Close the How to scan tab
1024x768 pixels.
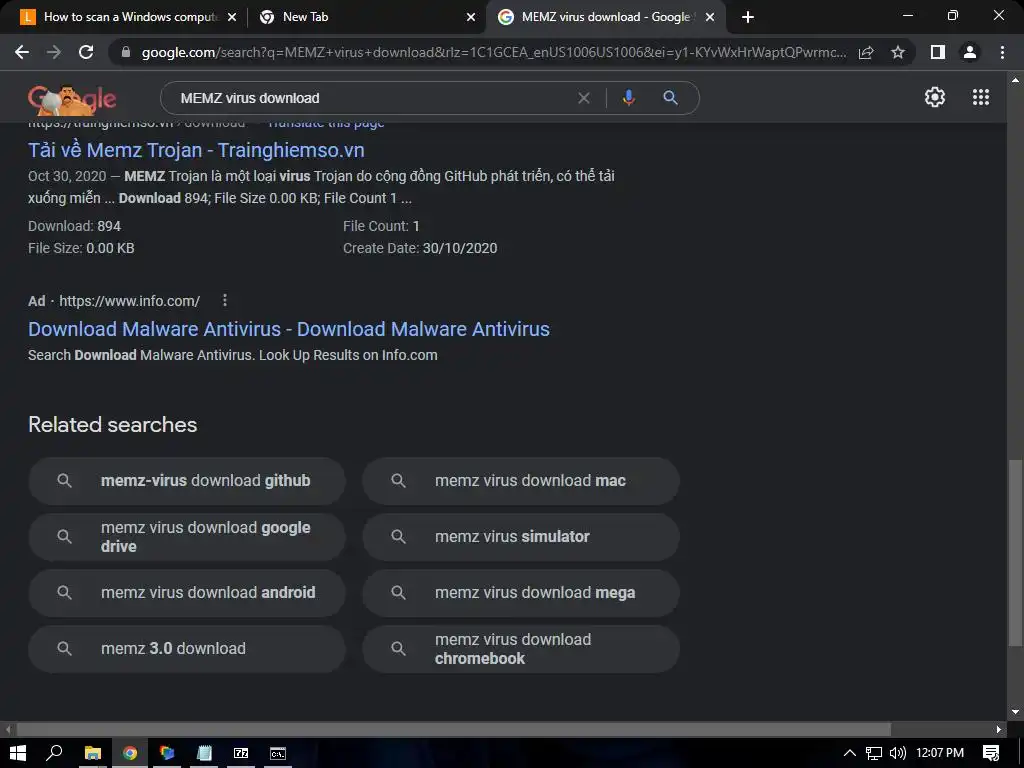pyautogui.click(x=232, y=17)
